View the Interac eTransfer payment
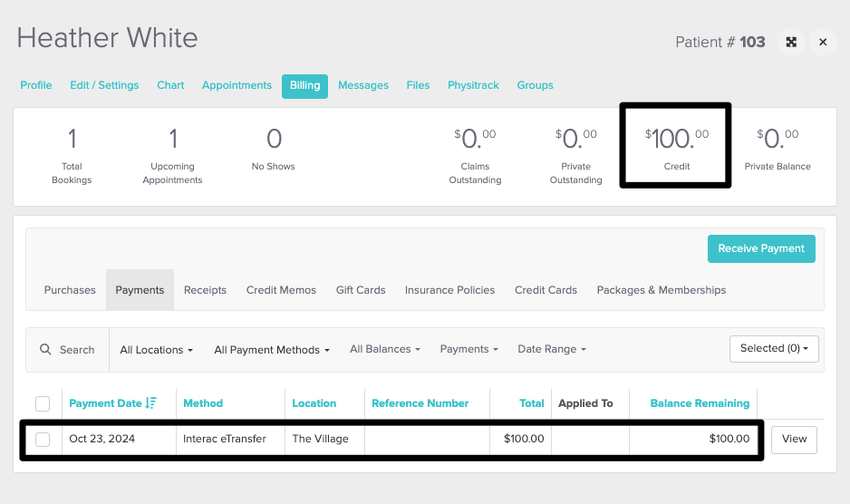This screenshot has width=850, height=504. pyautogui.click(x=794, y=439)
